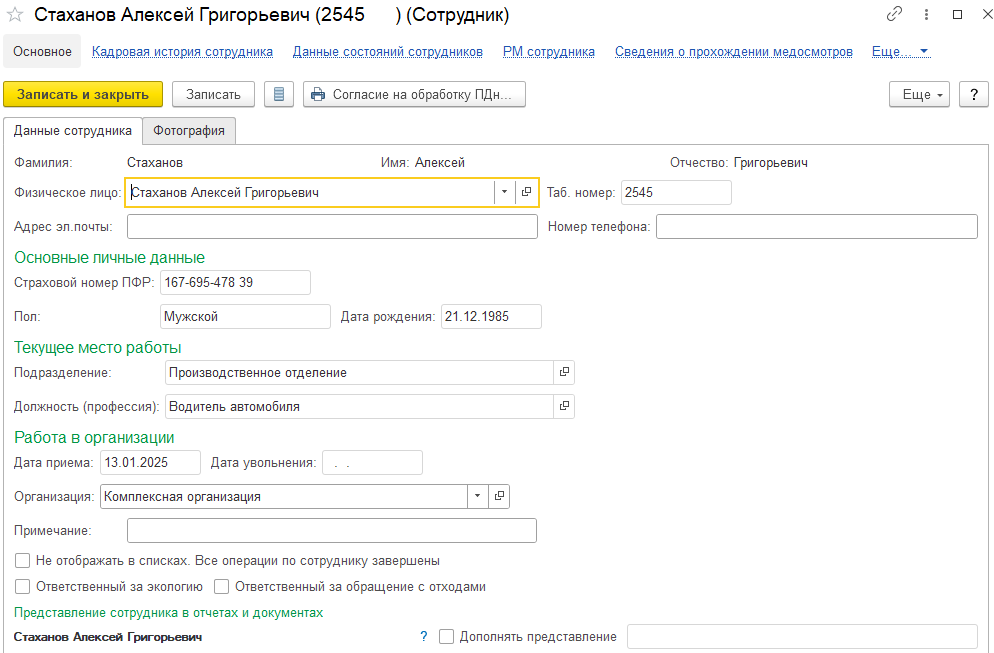Viewport: 994px width, 653px height.
Task: Open the Физическое лицо record form
Action: click(x=527, y=192)
